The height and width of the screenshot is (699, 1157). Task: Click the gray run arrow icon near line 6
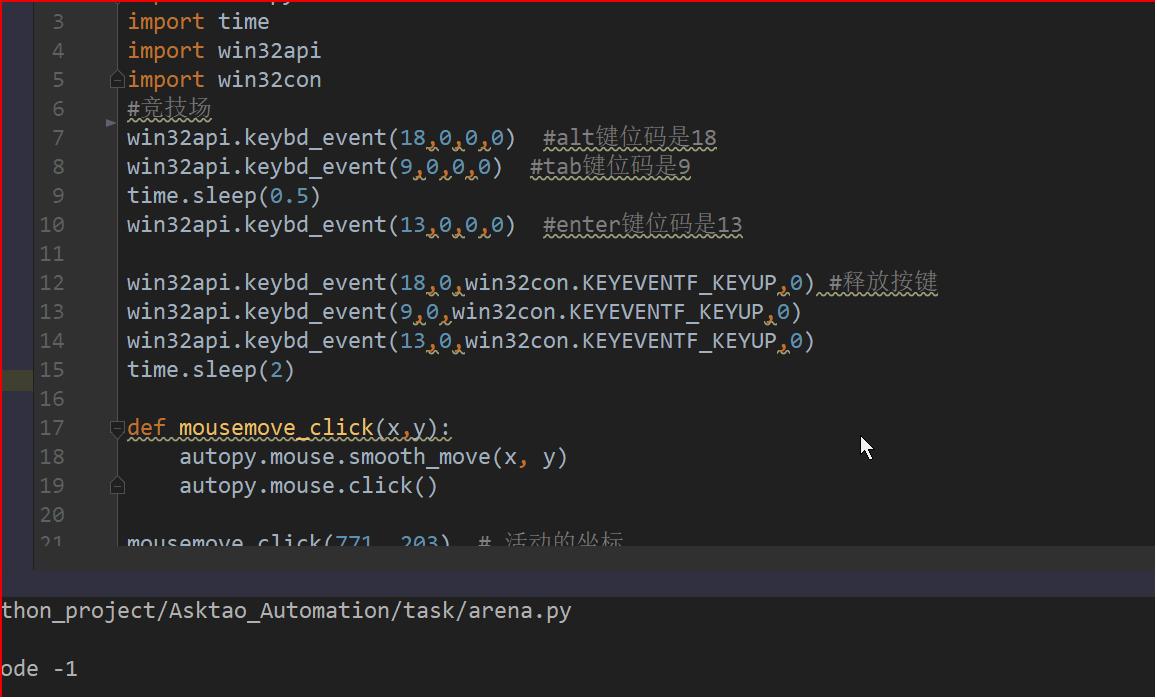(110, 122)
